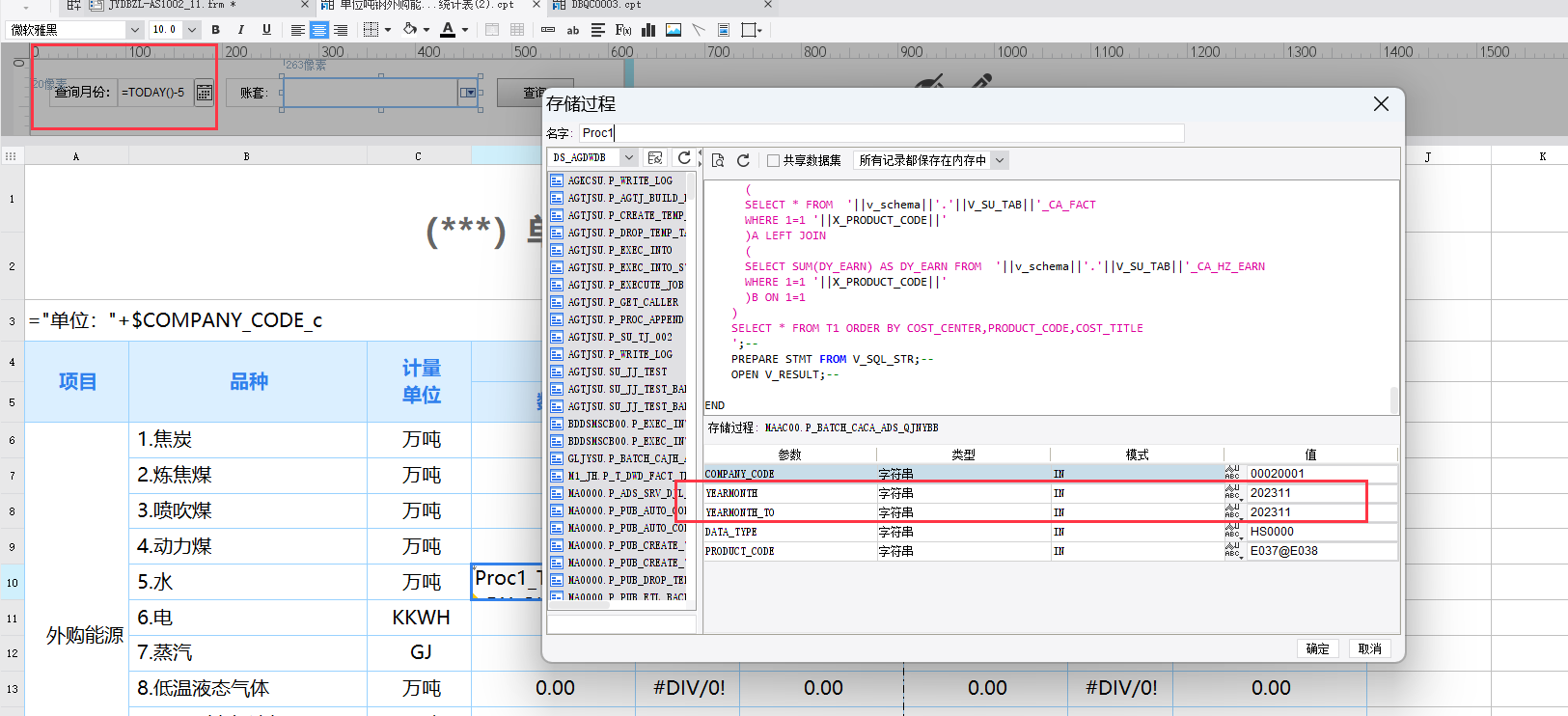The width and height of the screenshot is (1568, 716).
Task: Click the edit data connection icon
Action: coord(655,158)
